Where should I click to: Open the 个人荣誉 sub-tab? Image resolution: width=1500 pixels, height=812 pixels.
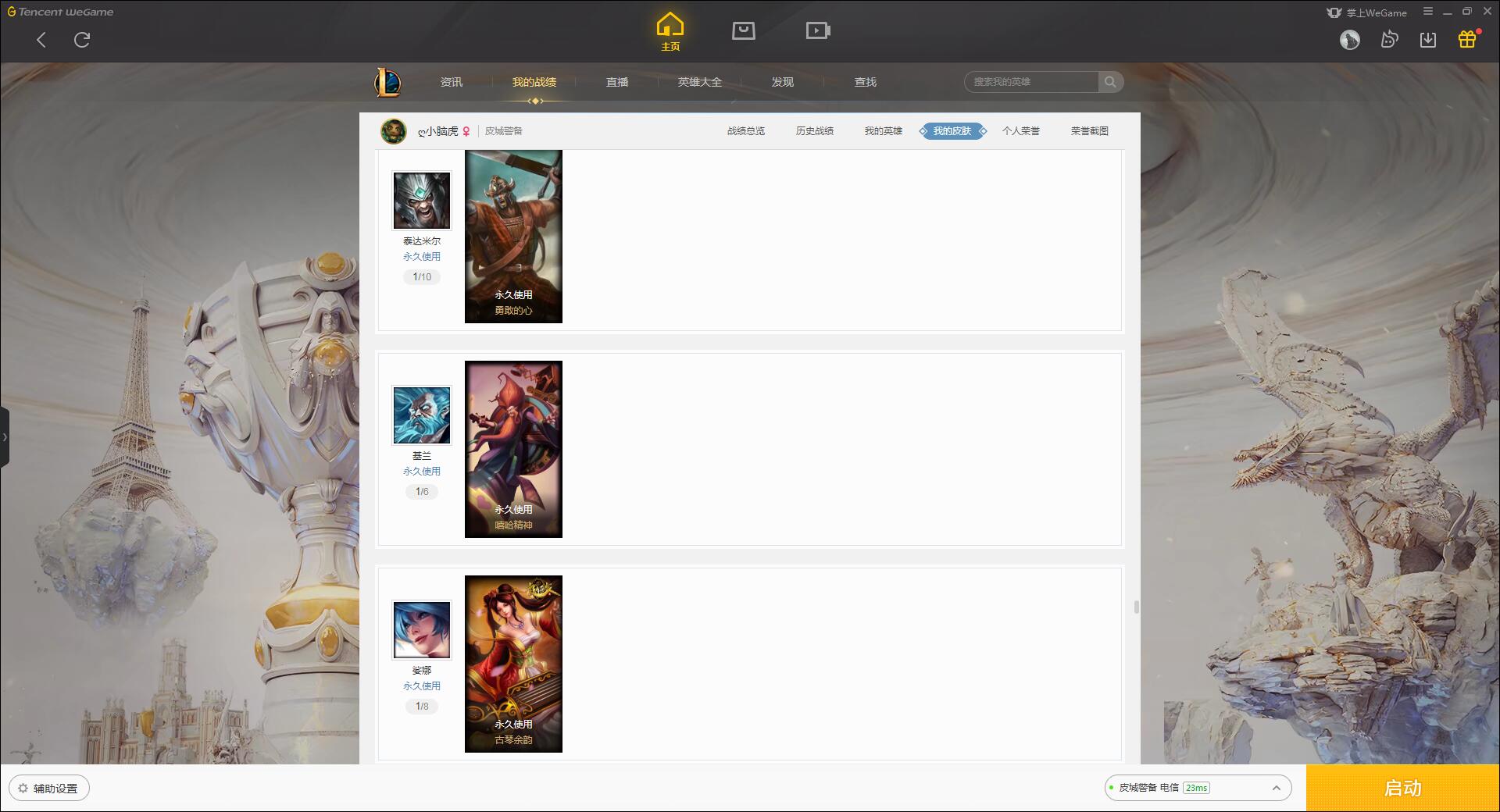(1021, 131)
